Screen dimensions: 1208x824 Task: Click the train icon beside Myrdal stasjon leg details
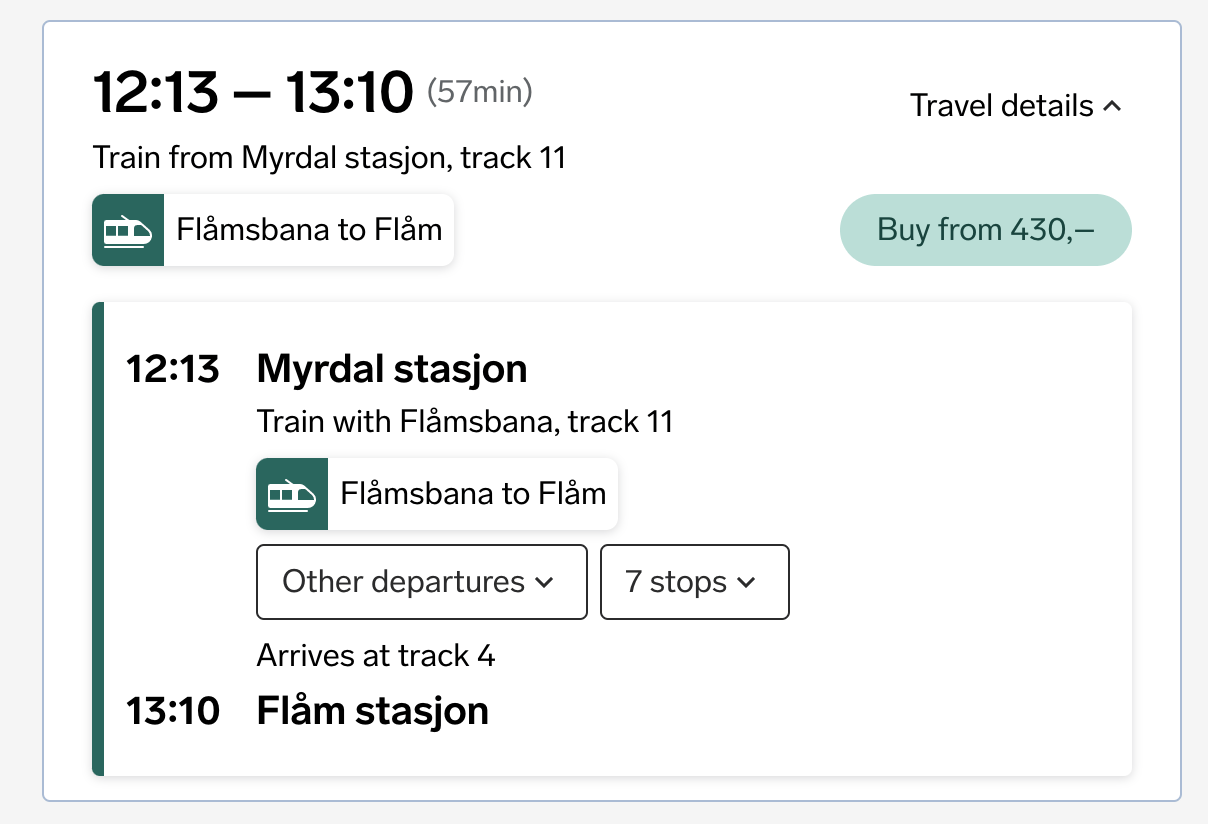[x=292, y=494]
